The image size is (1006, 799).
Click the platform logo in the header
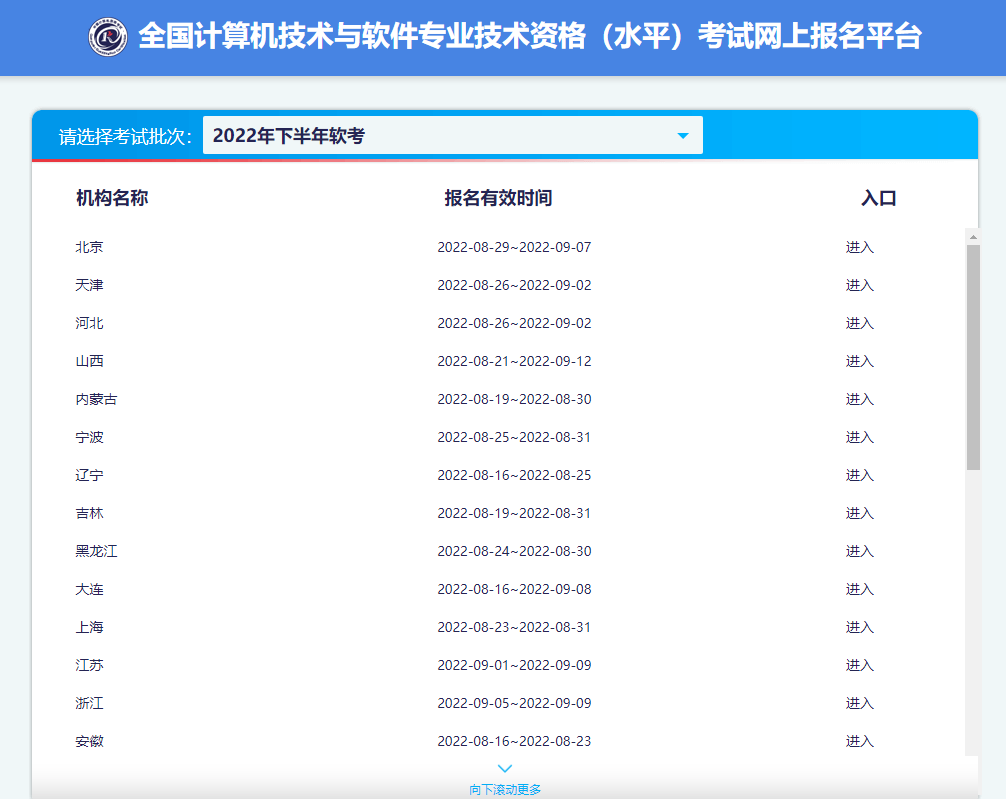[x=108, y=37]
